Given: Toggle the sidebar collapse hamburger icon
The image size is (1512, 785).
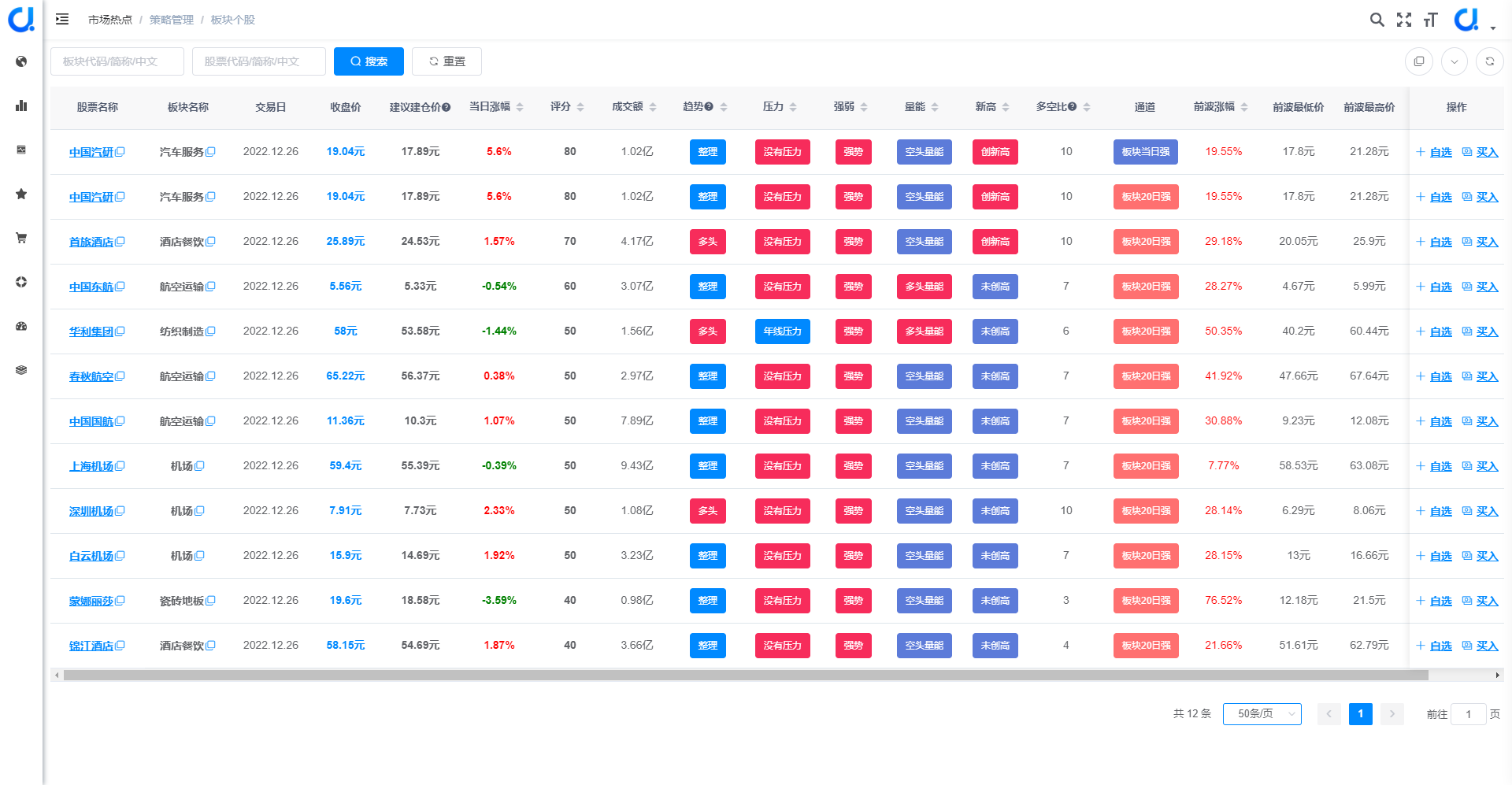Looking at the screenshot, I should click(x=62, y=19).
